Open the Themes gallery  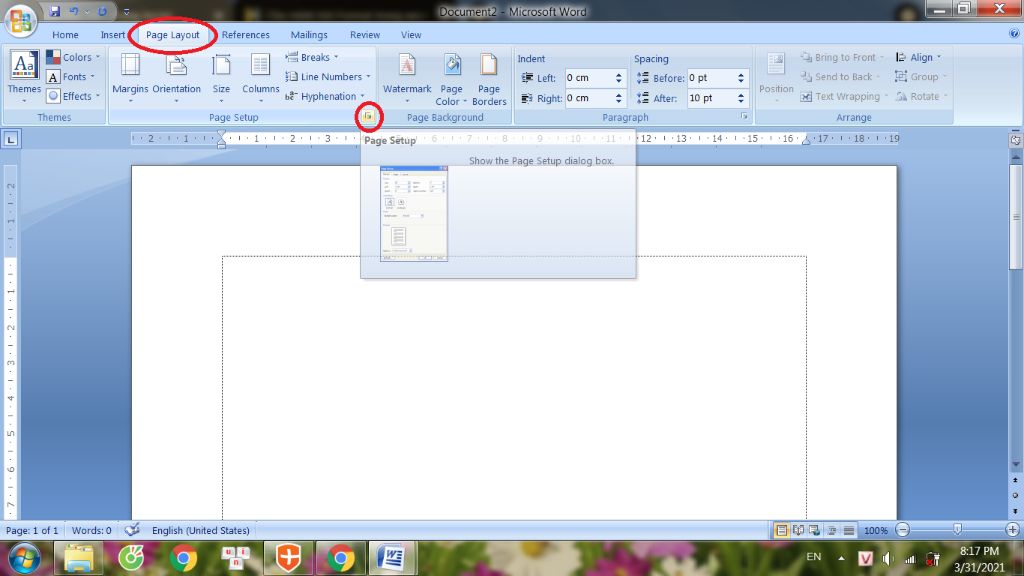click(x=24, y=76)
